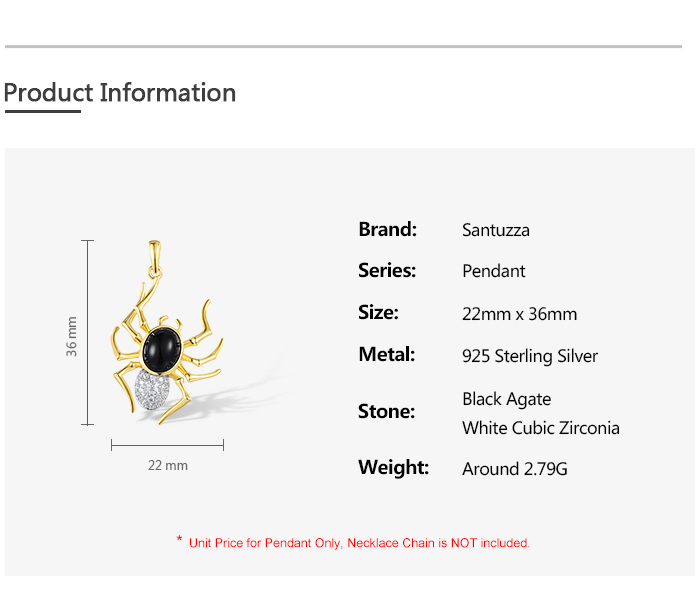Click the "Black Agate" stone text
The width and height of the screenshot is (700, 615).
507,399
